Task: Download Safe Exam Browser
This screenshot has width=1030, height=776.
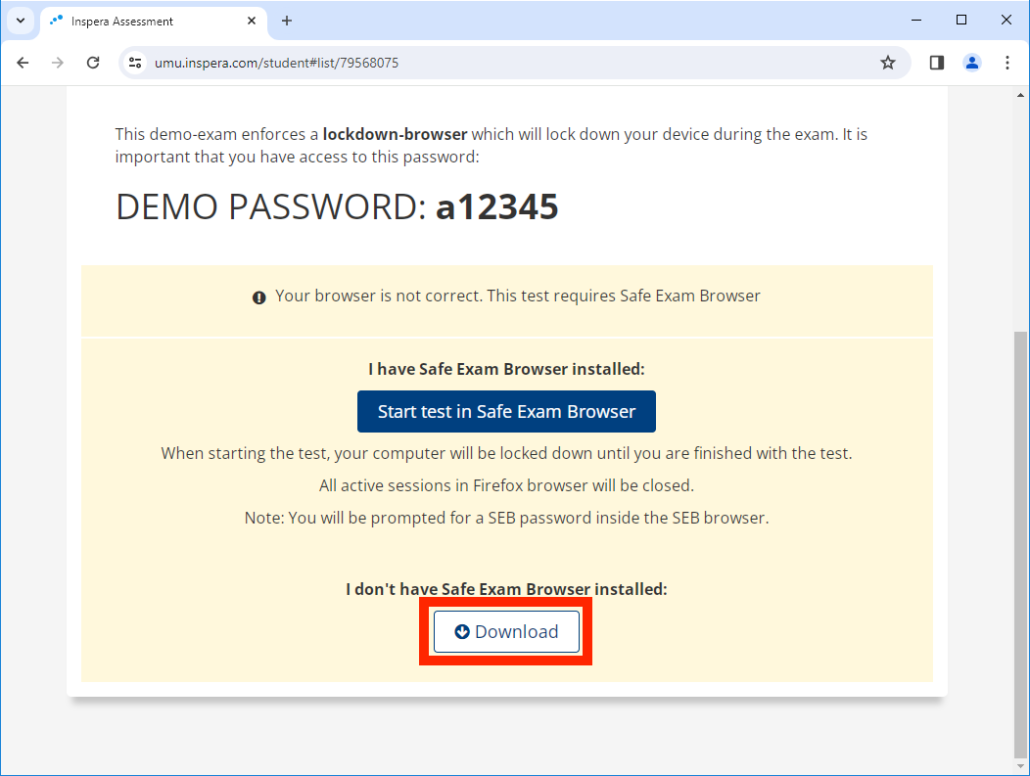Action: [506, 631]
